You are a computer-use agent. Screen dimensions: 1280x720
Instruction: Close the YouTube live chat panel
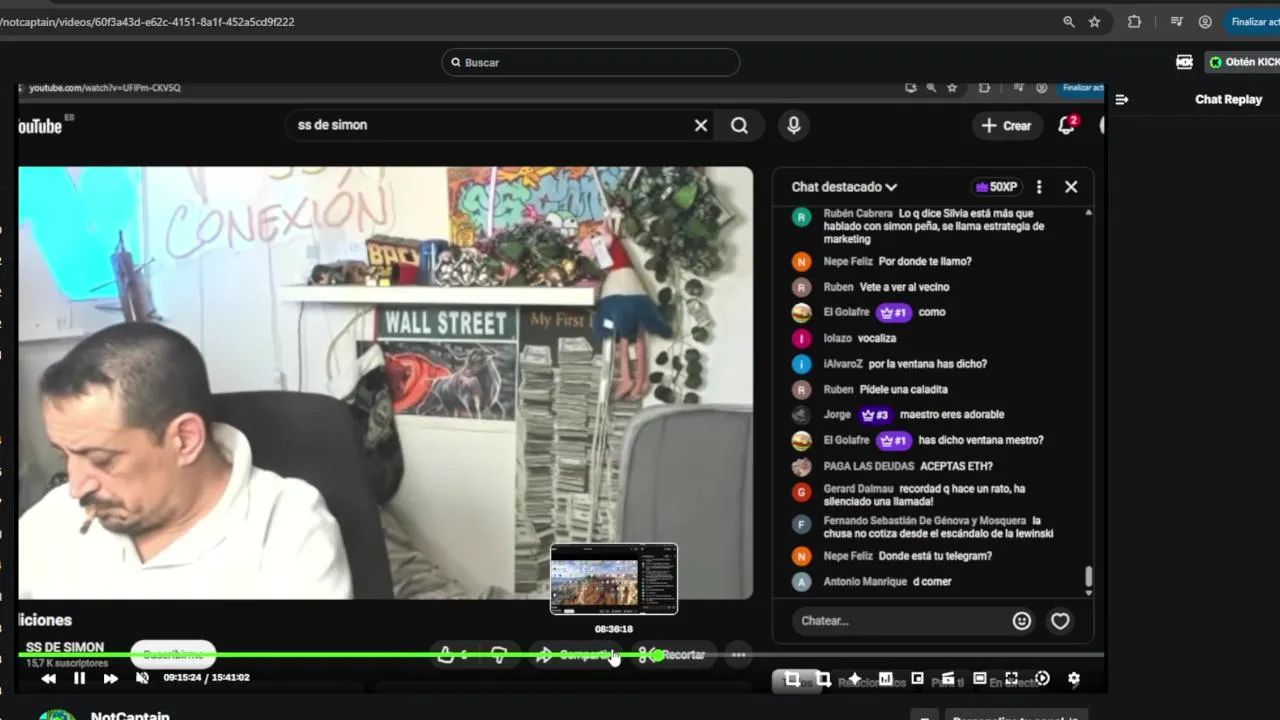click(x=1071, y=187)
